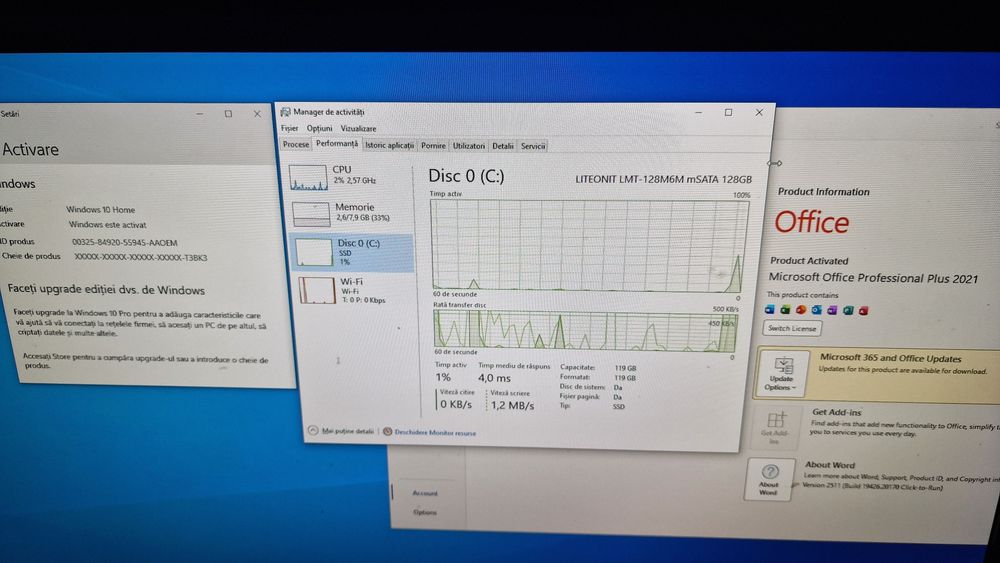The image size is (1000, 563).
Task: Click product ID 00325-84920-55945-AAOEM
Action: pos(124,242)
